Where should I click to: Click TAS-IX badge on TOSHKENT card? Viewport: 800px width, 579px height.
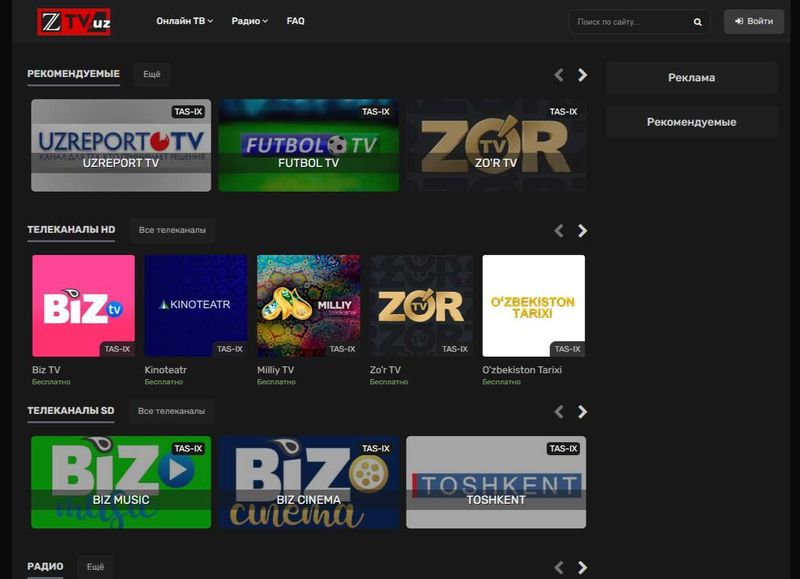coord(563,448)
